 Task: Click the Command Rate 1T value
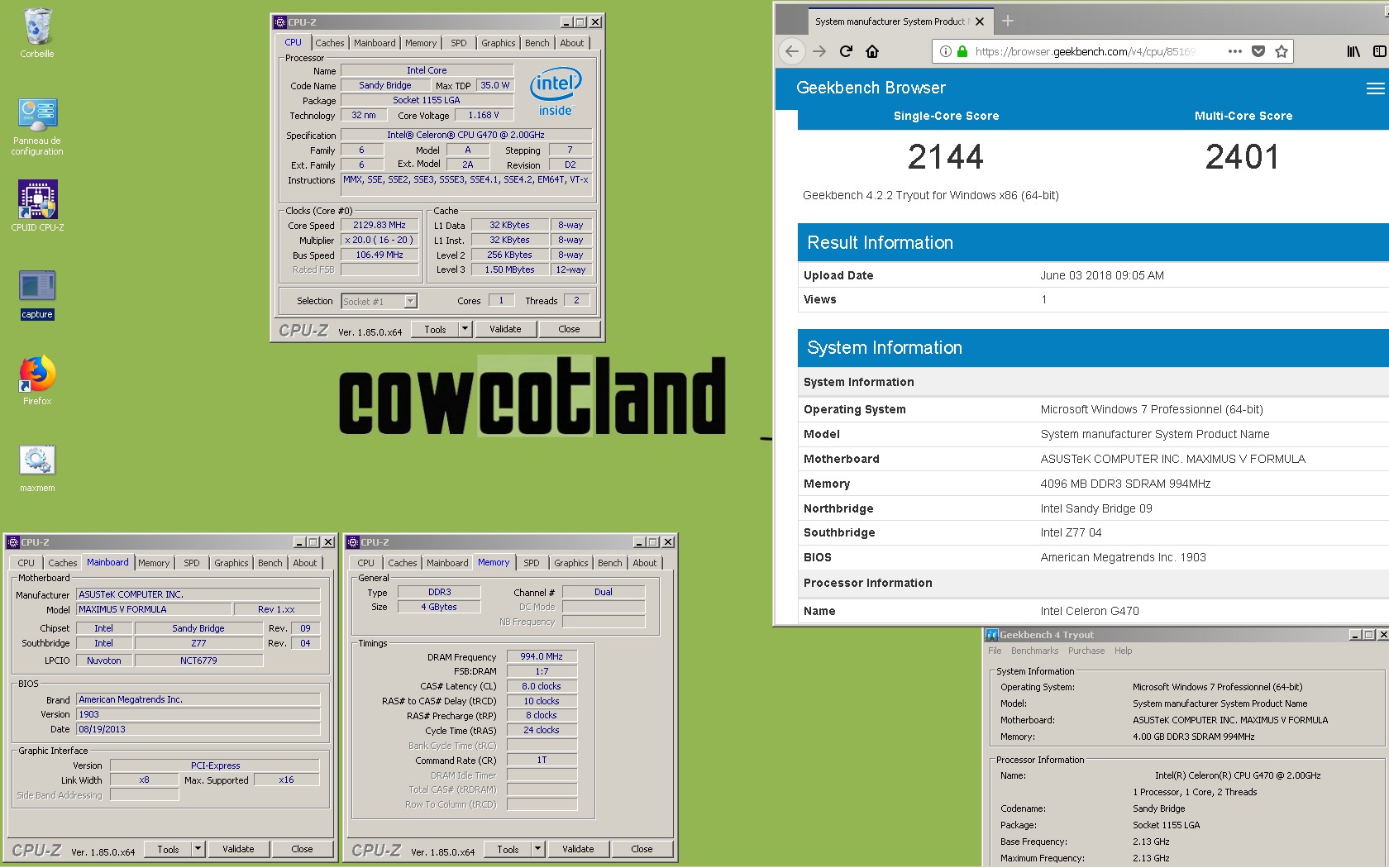542,760
